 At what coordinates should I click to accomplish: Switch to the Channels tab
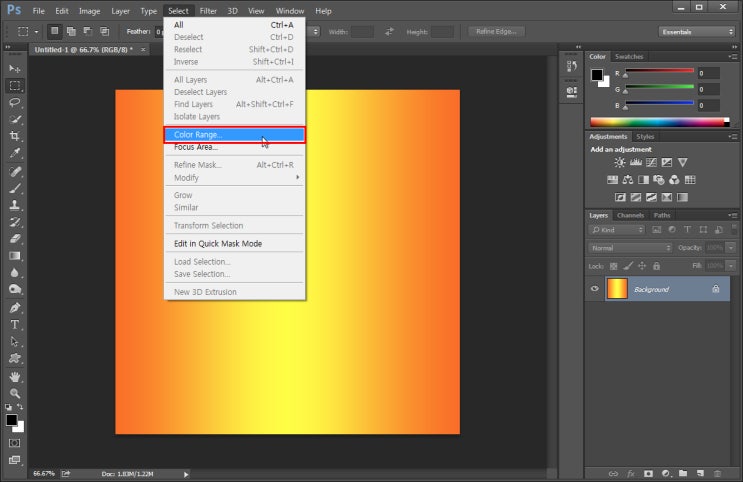tap(630, 215)
